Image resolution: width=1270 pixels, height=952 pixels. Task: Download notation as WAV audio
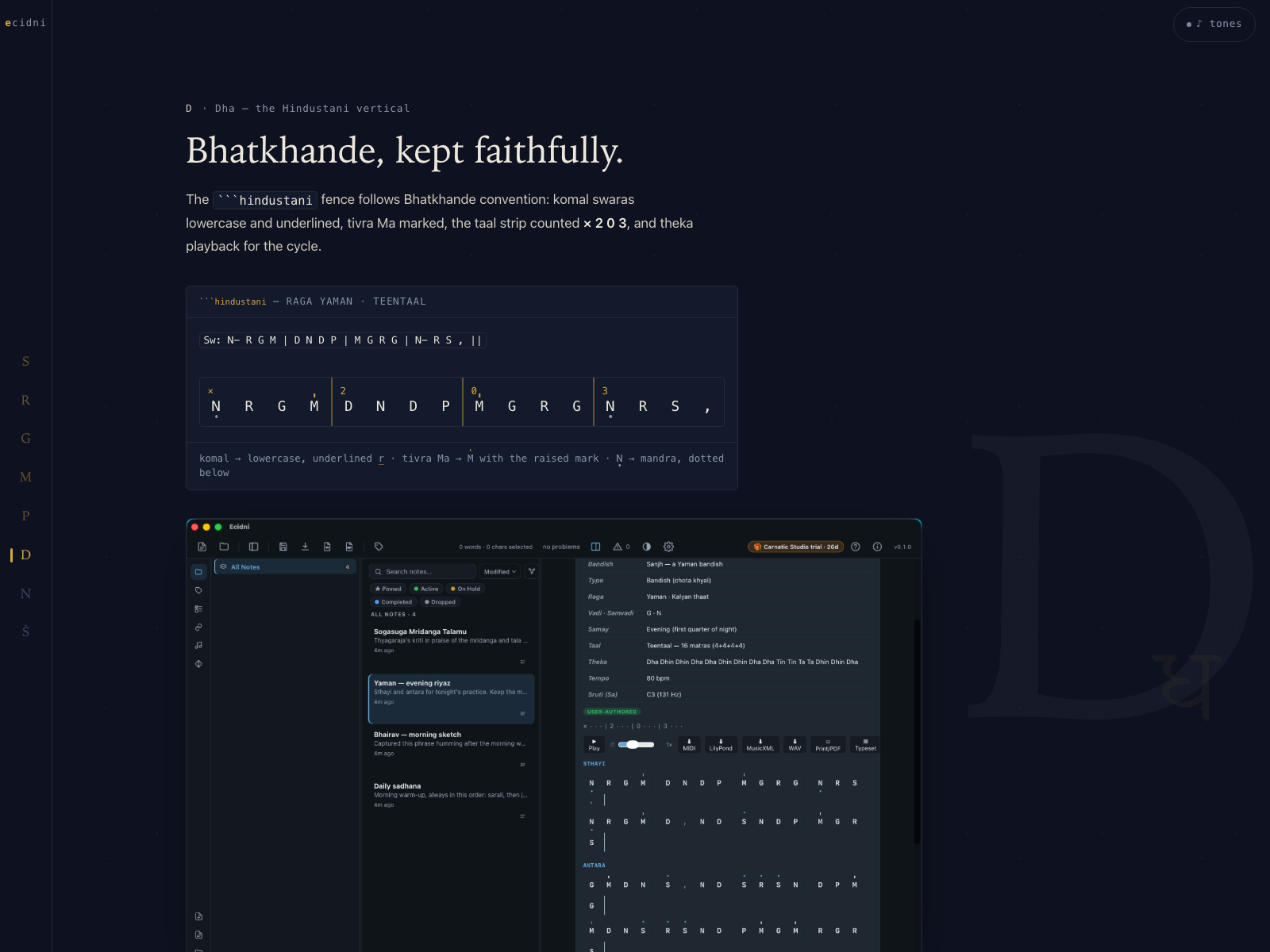pyautogui.click(x=795, y=745)
